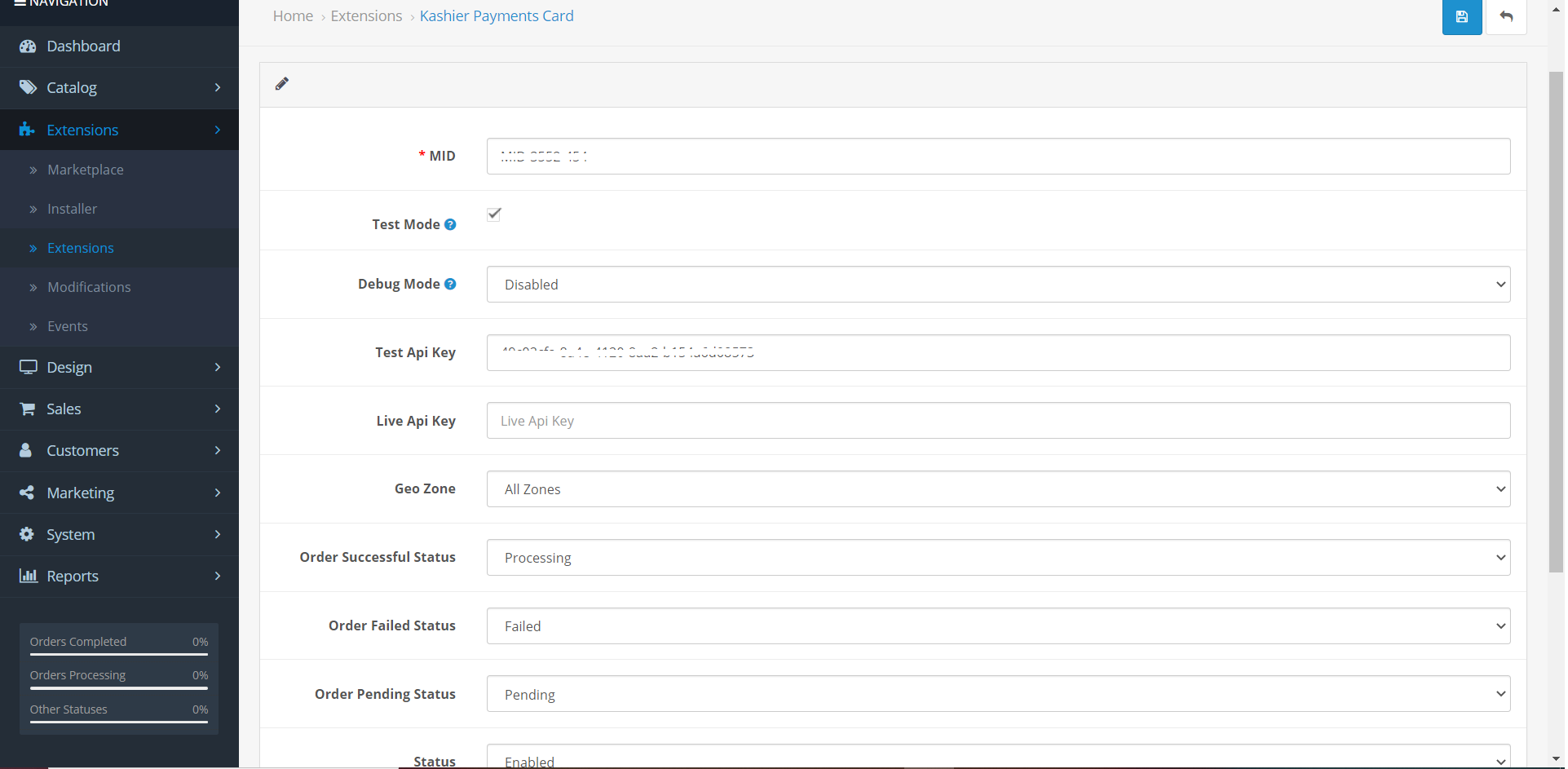Screen dimensions: 1568x769
Task: Click the Test Mode help question icon
Action: [450, 224]
